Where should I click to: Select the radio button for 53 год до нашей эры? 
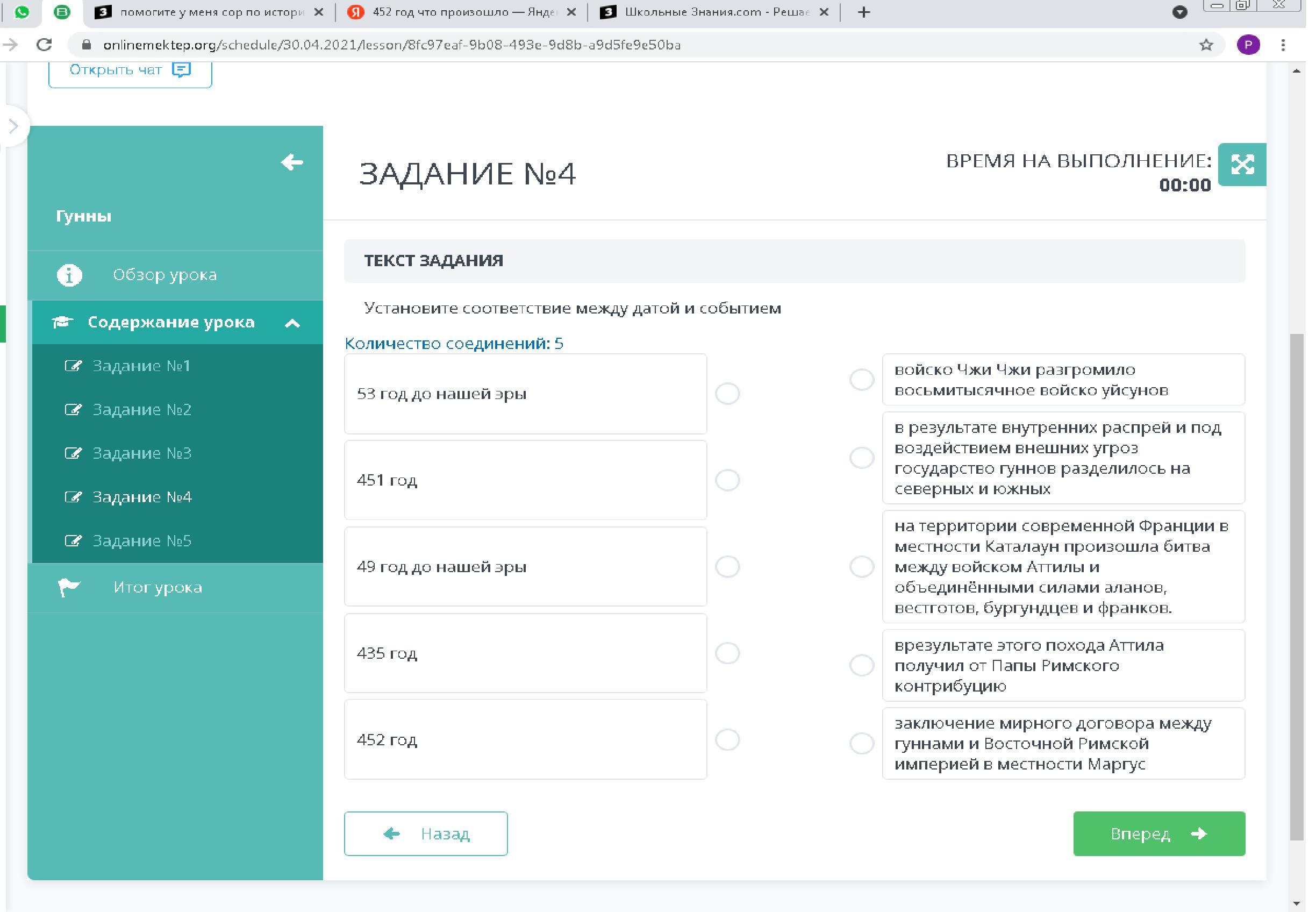point(727,394)
